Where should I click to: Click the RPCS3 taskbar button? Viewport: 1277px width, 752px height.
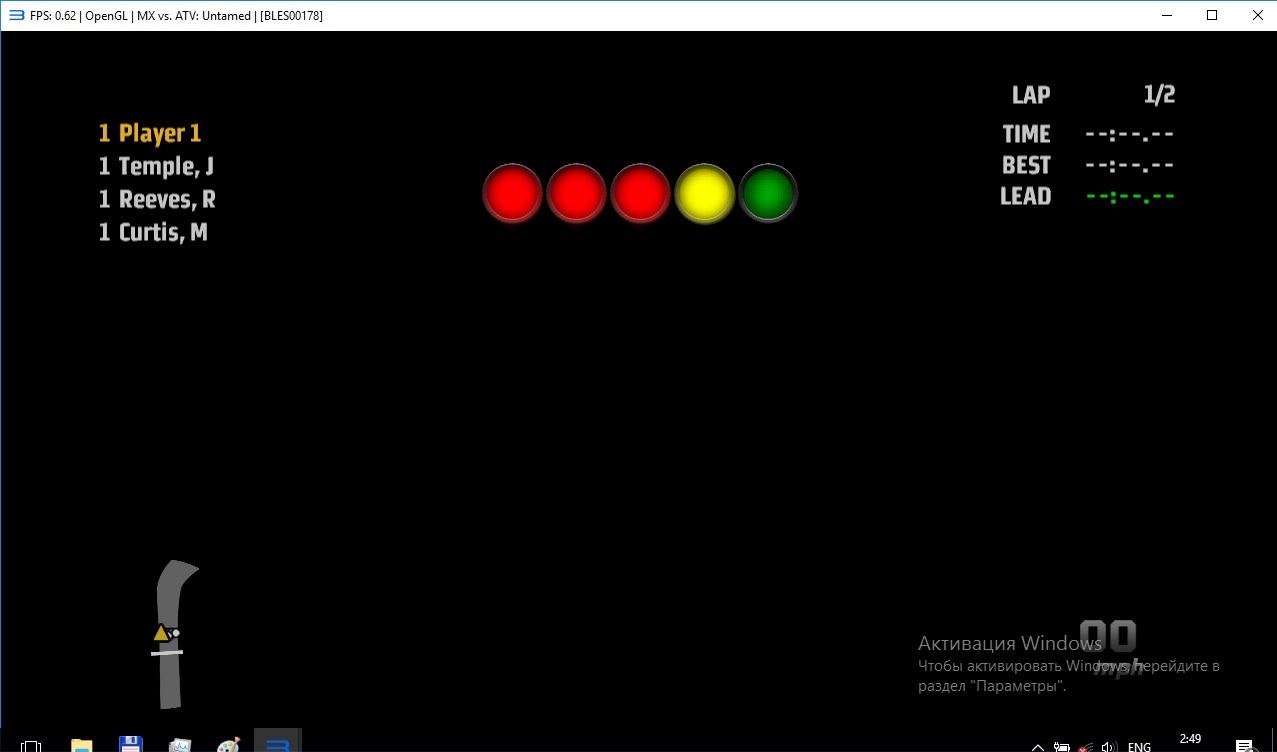277,742
